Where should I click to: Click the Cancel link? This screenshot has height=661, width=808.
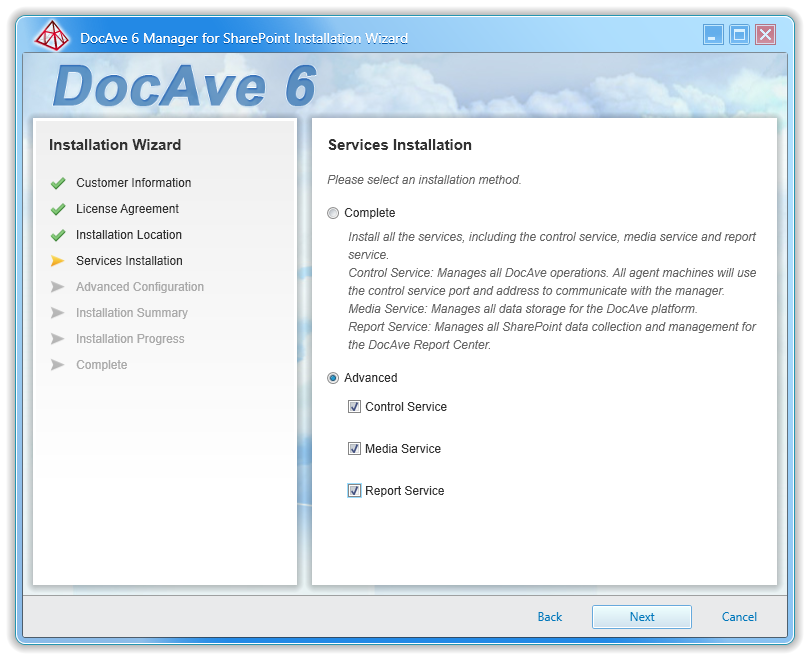739,617
